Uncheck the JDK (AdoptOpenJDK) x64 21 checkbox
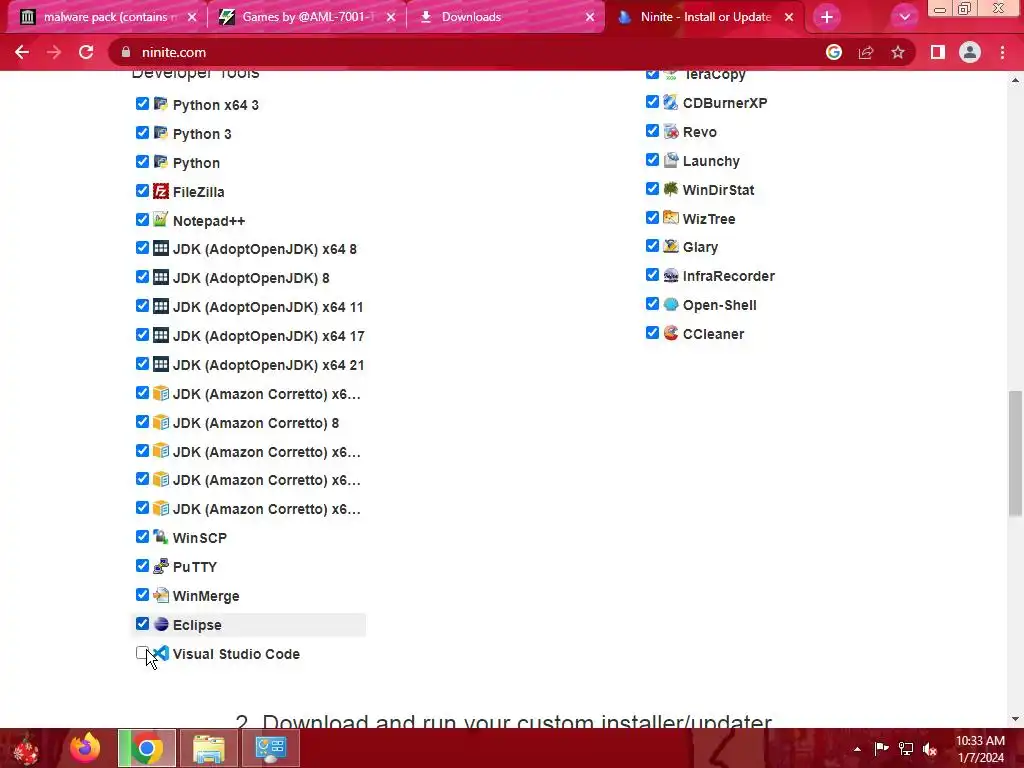Image resolution: width=1024 pixels, height=768 pixels. [142, 364]
